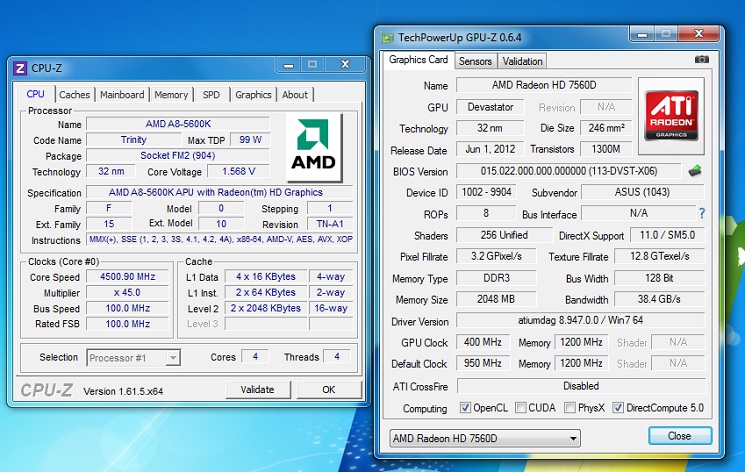Open the AMD Radeon HD 7560D dropdown
Viewport: 745px width, 472px height.
tap(485, 438)
